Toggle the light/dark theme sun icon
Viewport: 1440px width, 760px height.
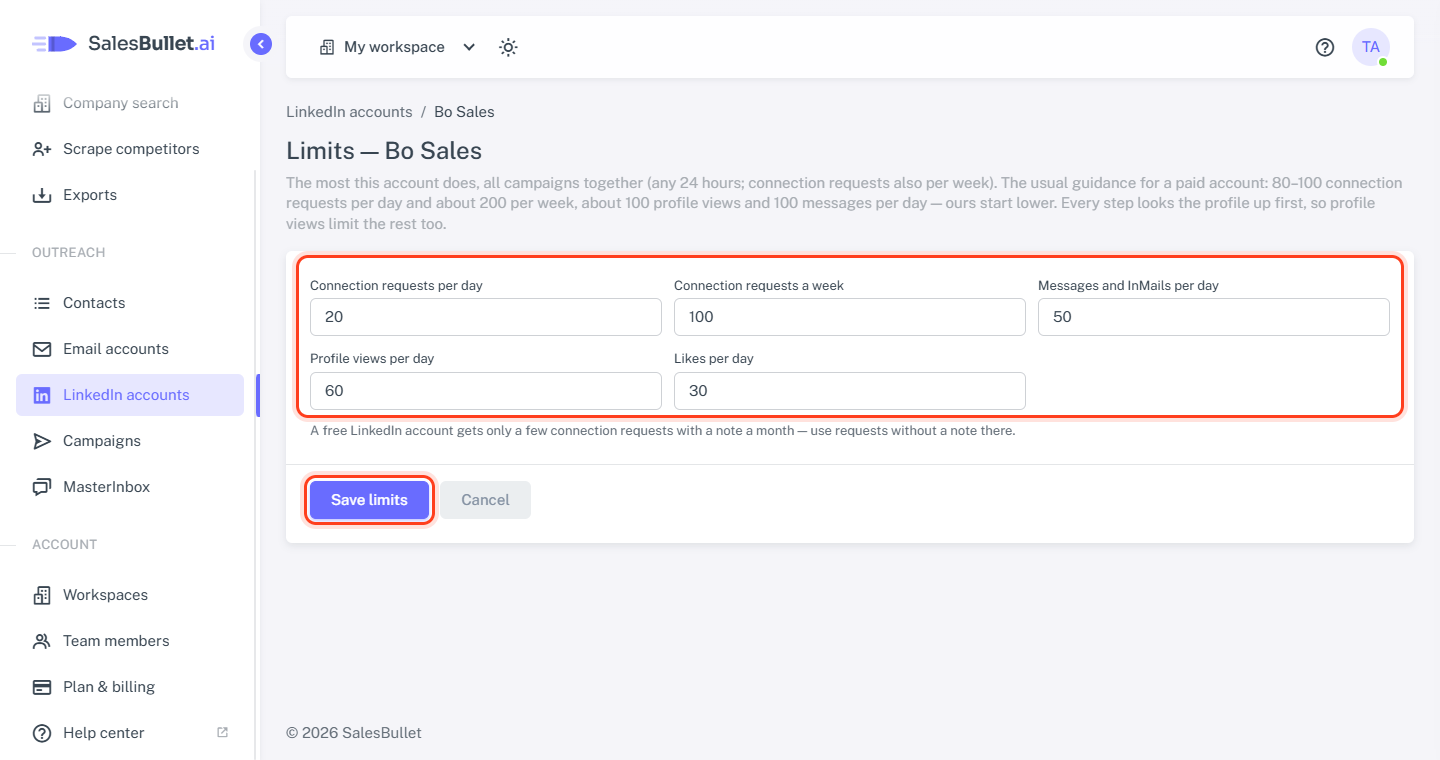(508, 47)
